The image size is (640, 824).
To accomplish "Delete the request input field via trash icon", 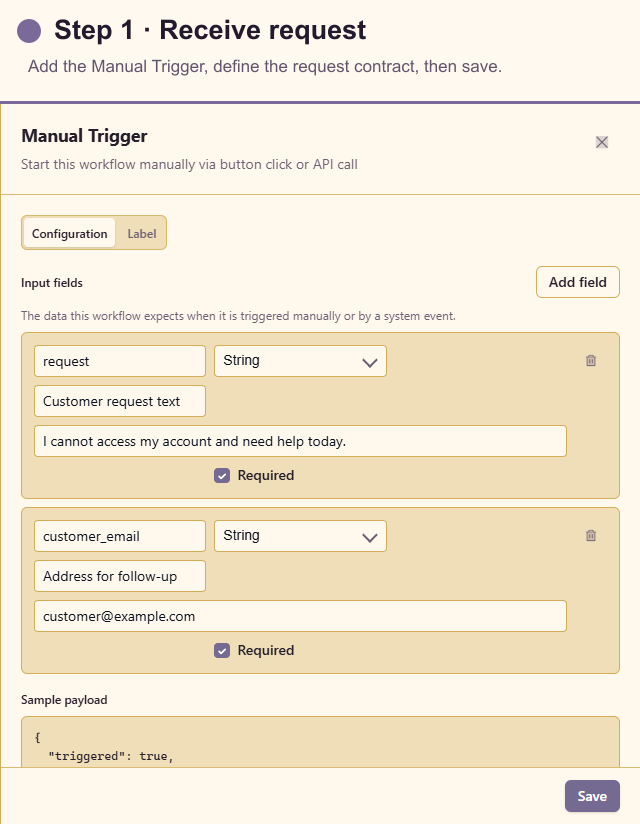I will 591,360.
